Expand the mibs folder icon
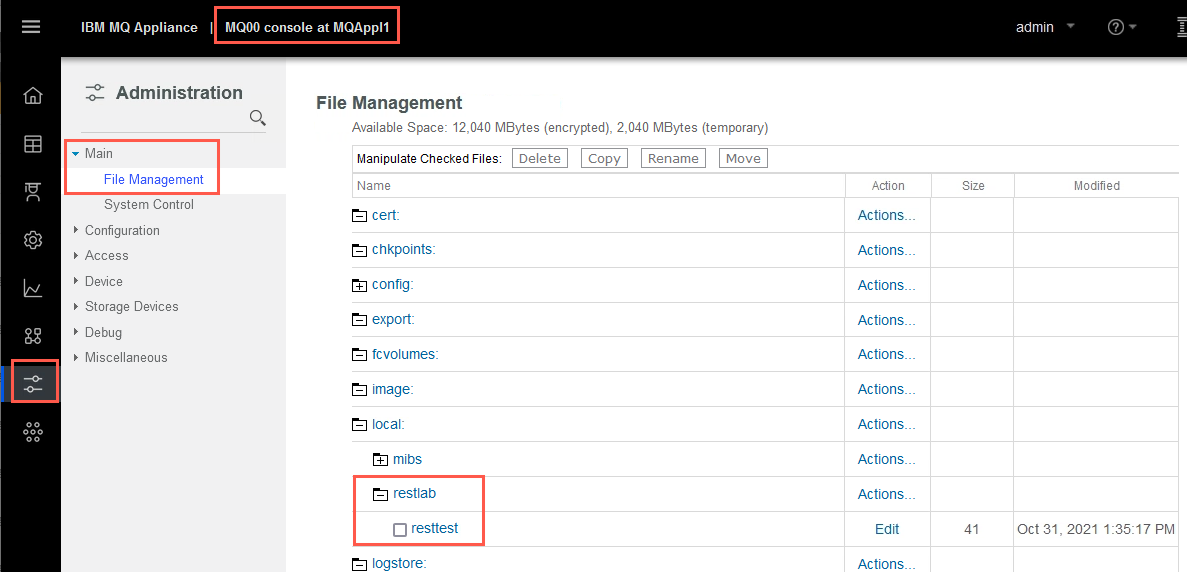 tap(380, 459)
